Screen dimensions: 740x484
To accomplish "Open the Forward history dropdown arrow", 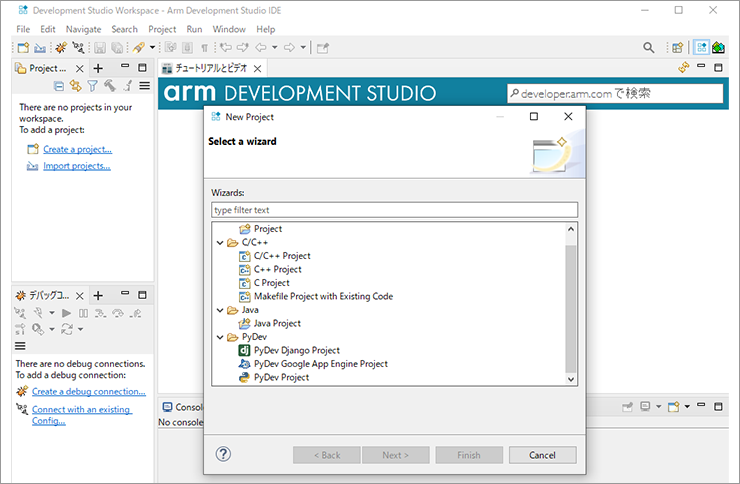I will (303, 48).
